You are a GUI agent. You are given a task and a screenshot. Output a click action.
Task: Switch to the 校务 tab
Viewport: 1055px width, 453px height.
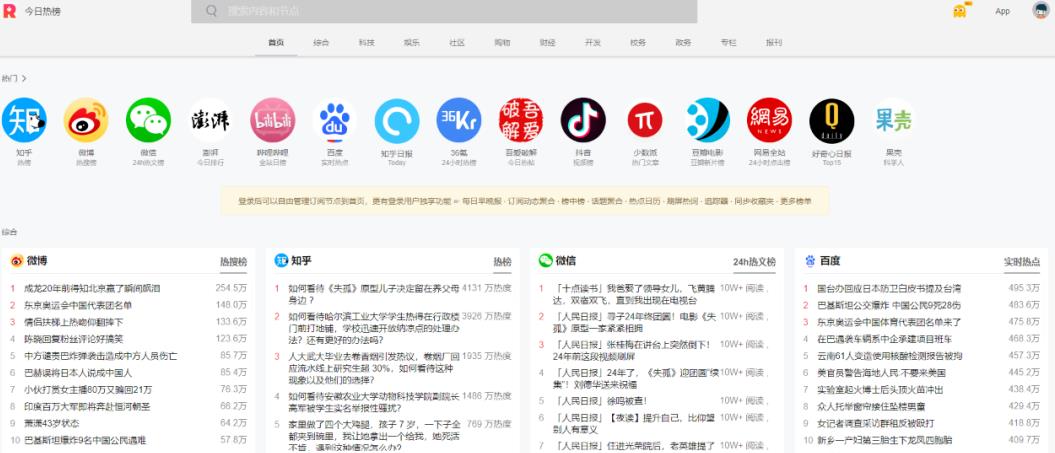pos(638,42)
